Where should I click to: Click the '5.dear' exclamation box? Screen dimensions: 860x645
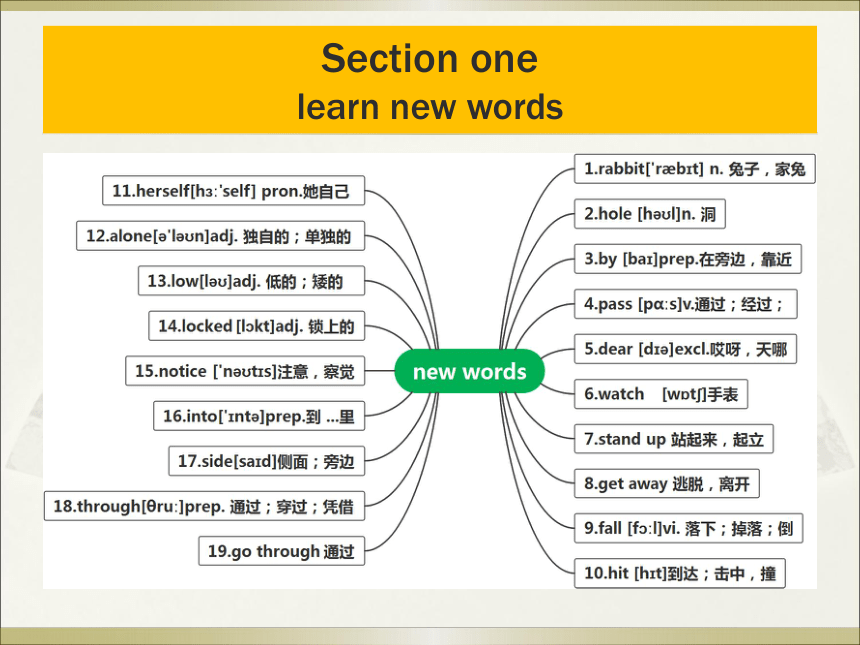(x=686, y=349)
